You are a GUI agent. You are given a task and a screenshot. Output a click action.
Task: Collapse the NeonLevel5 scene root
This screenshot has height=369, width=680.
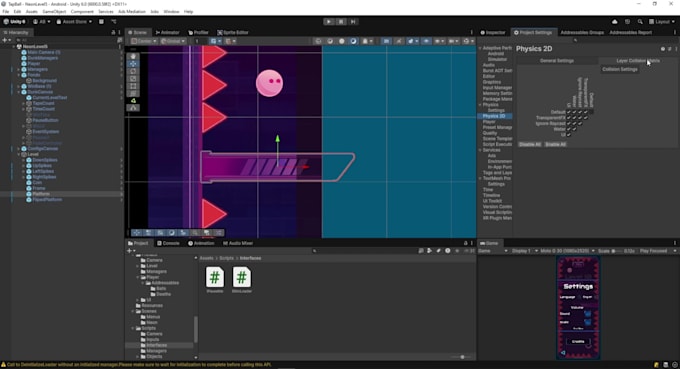tap(13, 46)
